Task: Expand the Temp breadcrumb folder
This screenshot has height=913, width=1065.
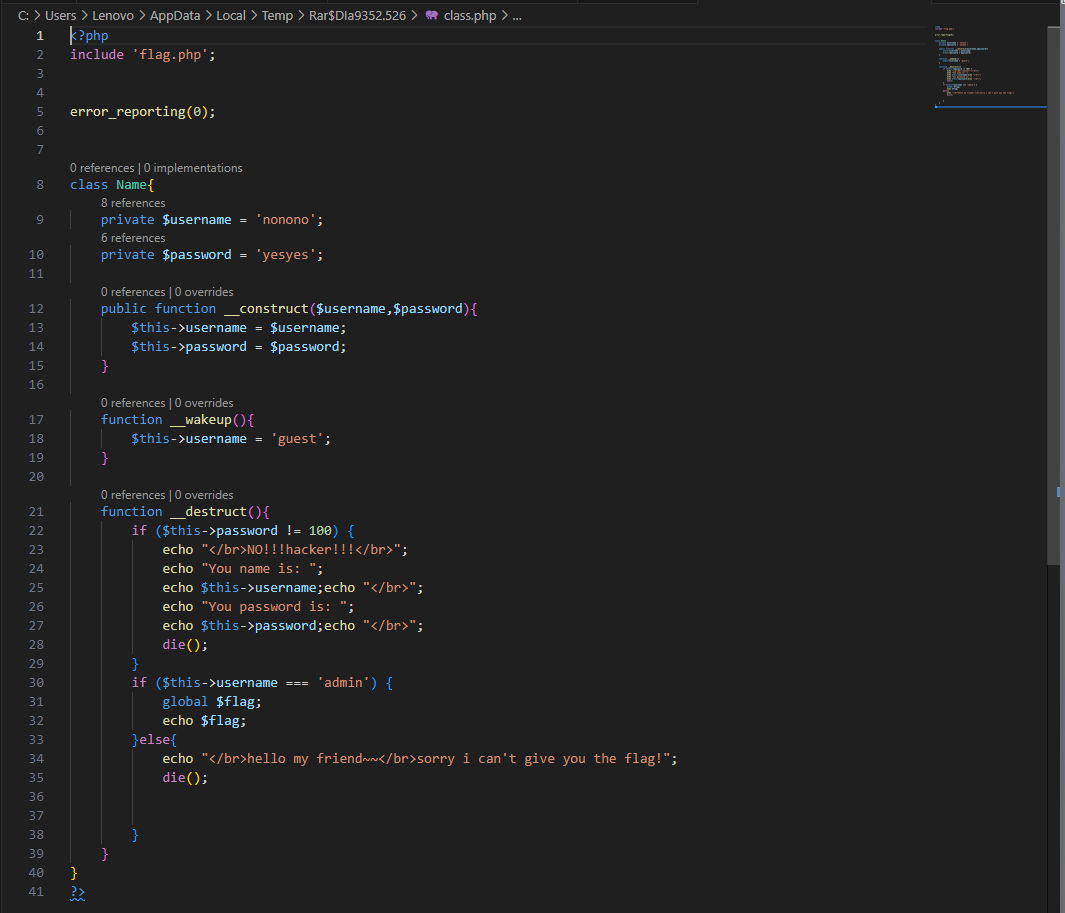Action: (277, 15)
